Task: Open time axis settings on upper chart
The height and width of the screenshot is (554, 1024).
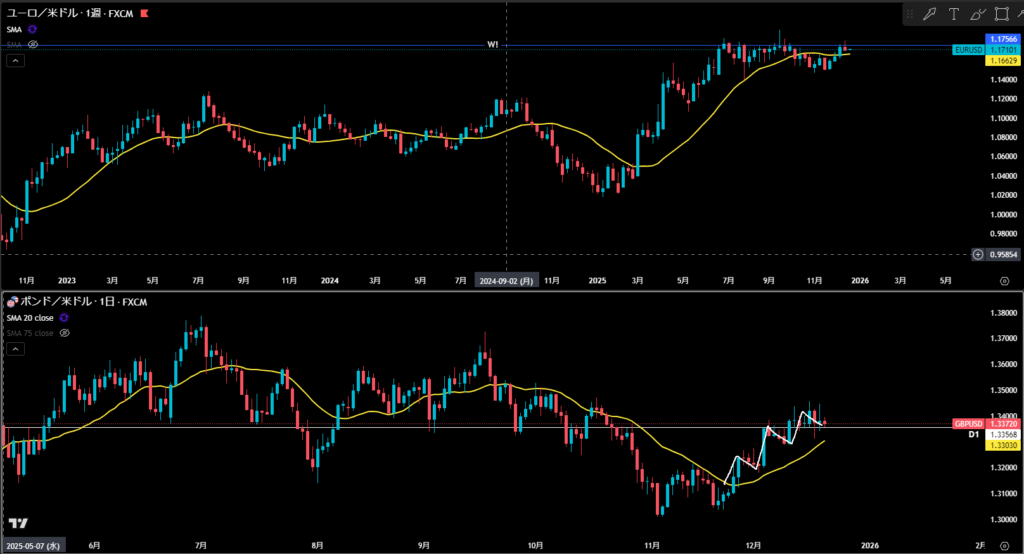Action: [1003, 282]
